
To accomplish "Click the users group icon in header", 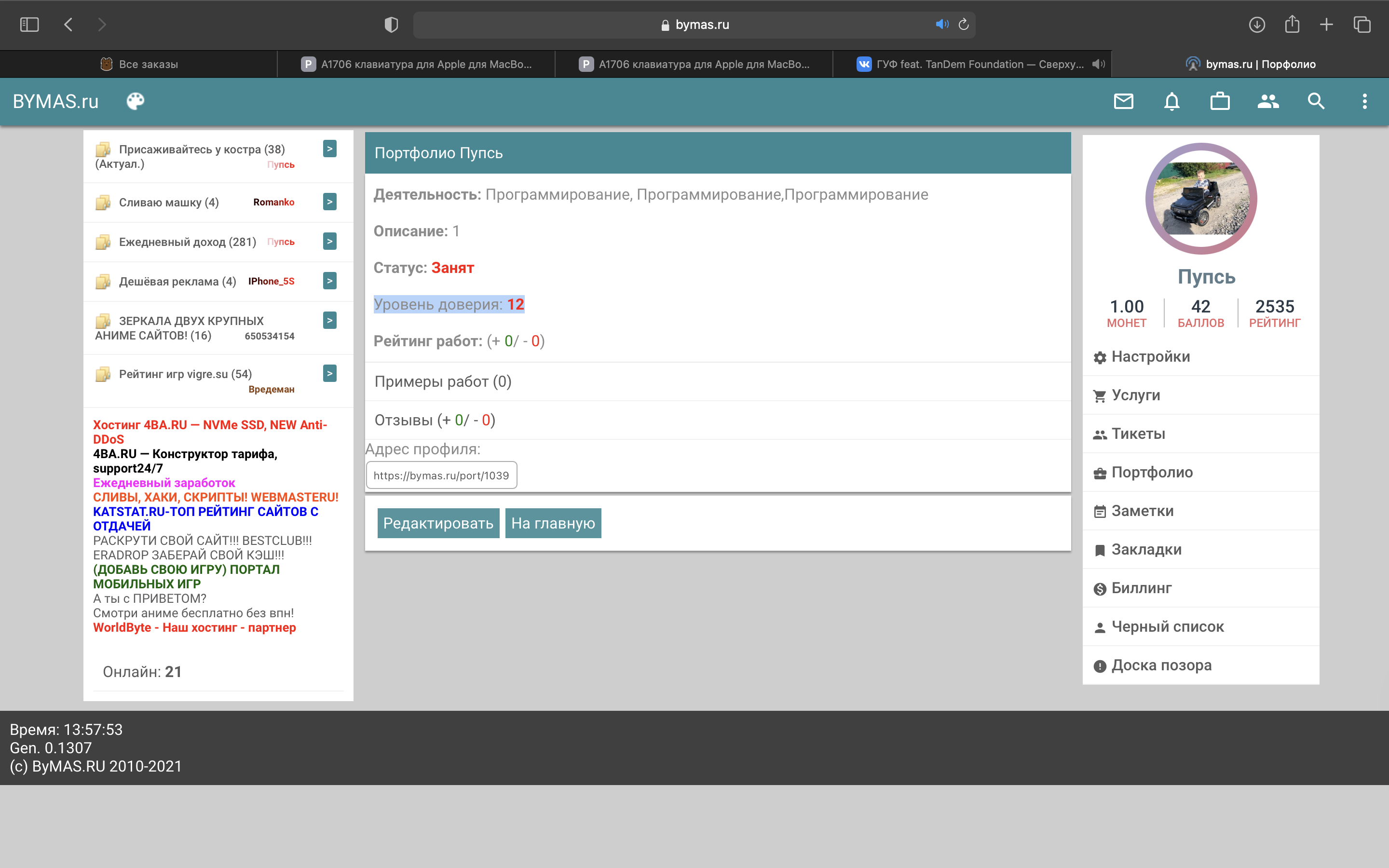I will 1268,102.
